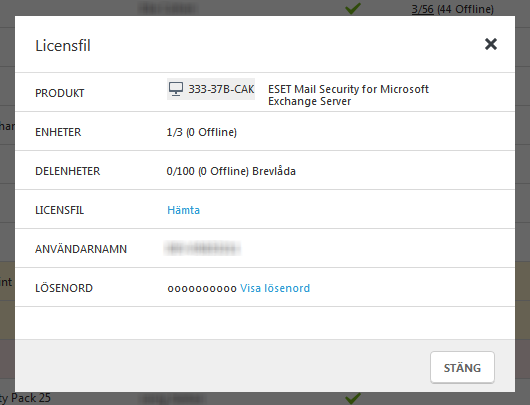Click the STÄNG button
Screen dimensions: 530x405
point(462,367)
